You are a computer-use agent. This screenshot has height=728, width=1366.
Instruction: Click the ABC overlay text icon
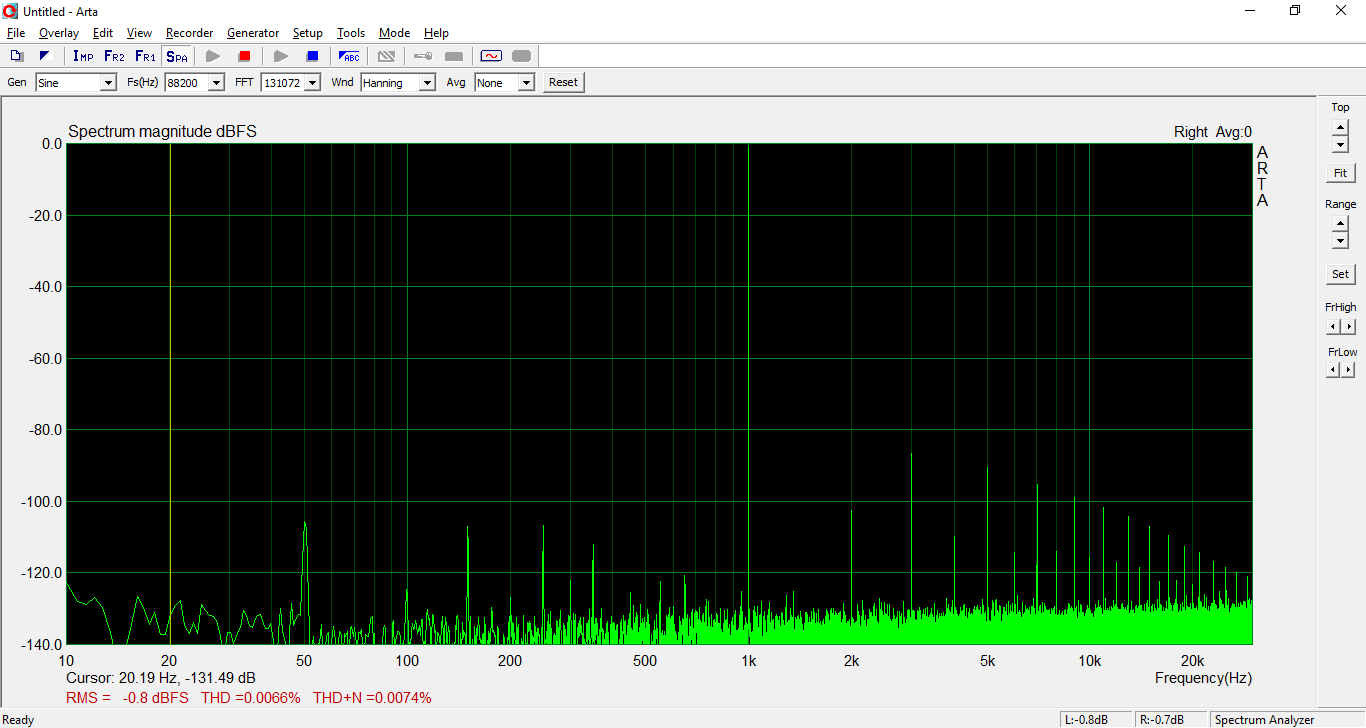pyautogui.click(x=349, y=56)
